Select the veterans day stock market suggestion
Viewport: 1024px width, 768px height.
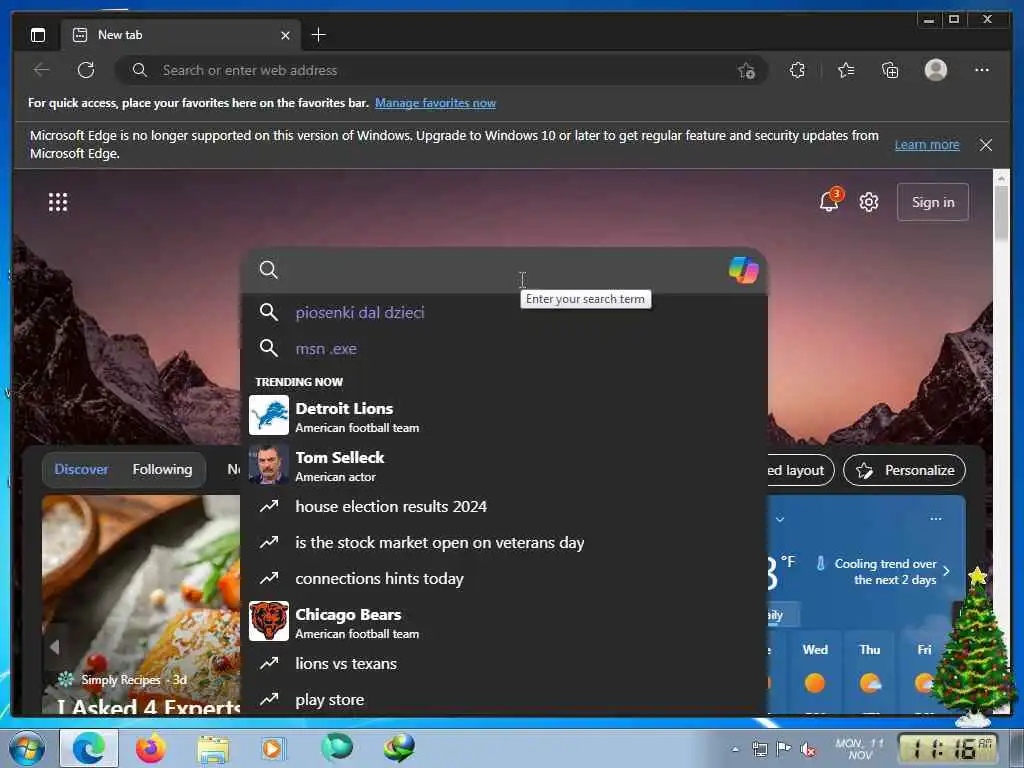coord(504,543)
